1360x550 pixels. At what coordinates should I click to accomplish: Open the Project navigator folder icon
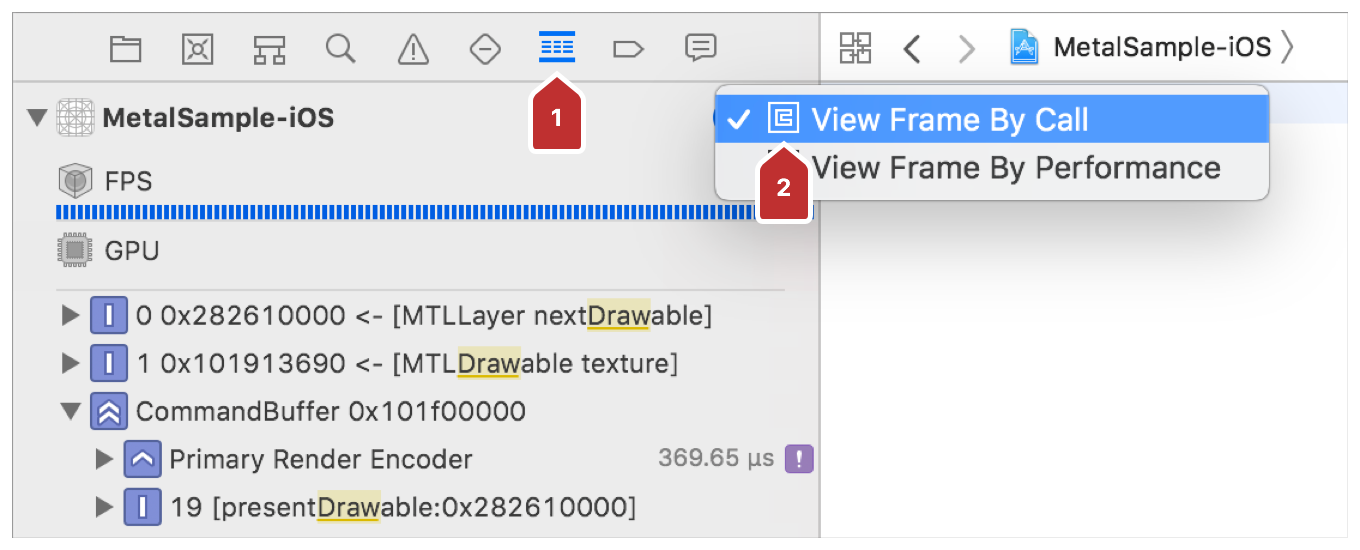[x=125, y=48]
